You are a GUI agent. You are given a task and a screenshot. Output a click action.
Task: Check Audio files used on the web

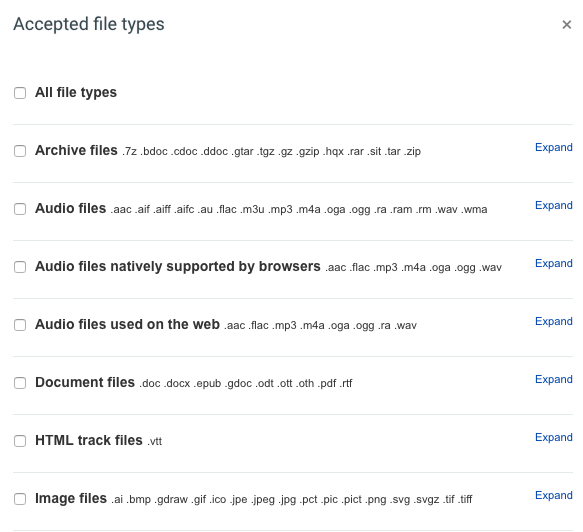[20, 325]
